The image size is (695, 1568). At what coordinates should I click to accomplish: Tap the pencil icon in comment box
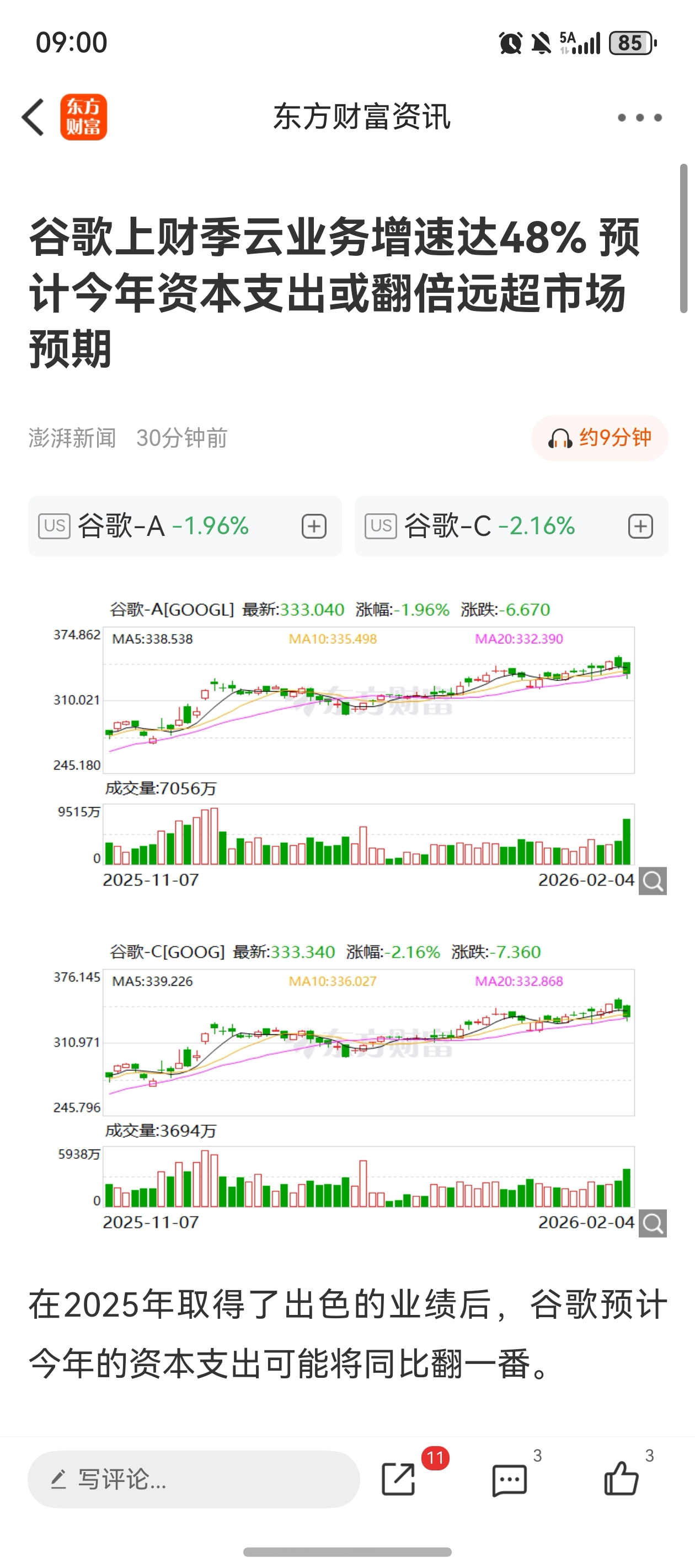click(x=58, y=1479)
